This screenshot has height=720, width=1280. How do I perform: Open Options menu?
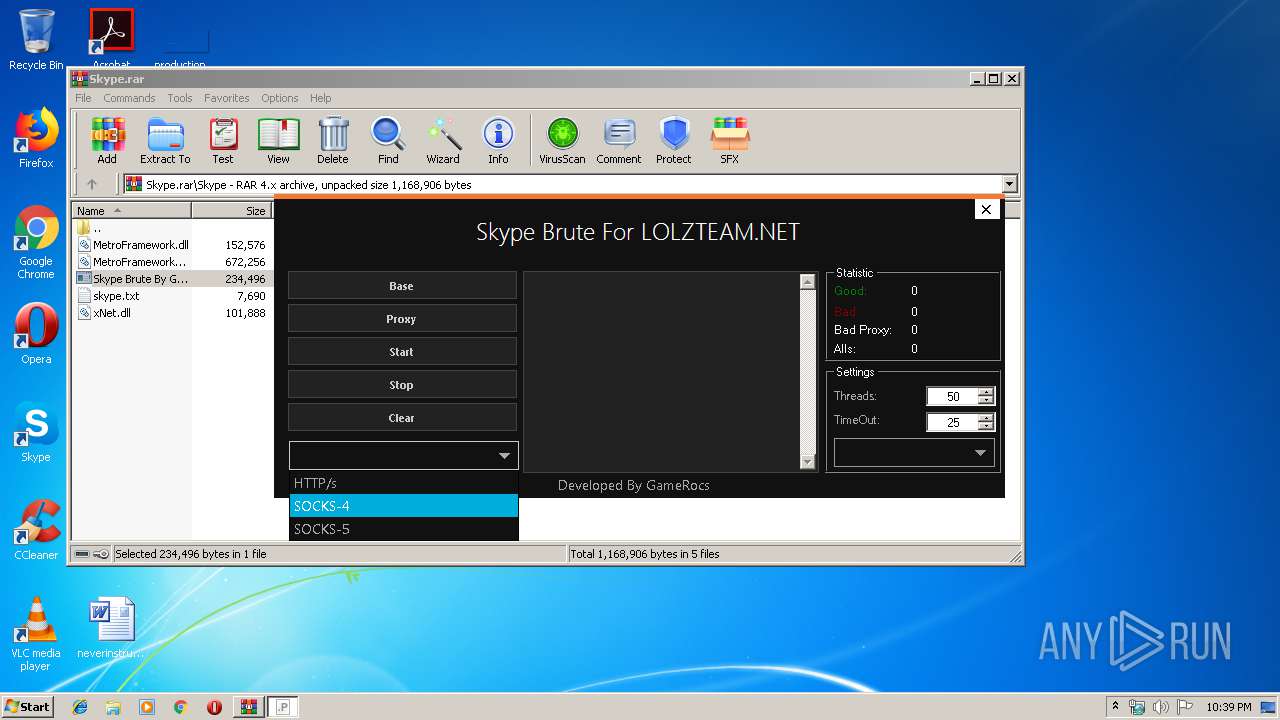tap(280, 98)
